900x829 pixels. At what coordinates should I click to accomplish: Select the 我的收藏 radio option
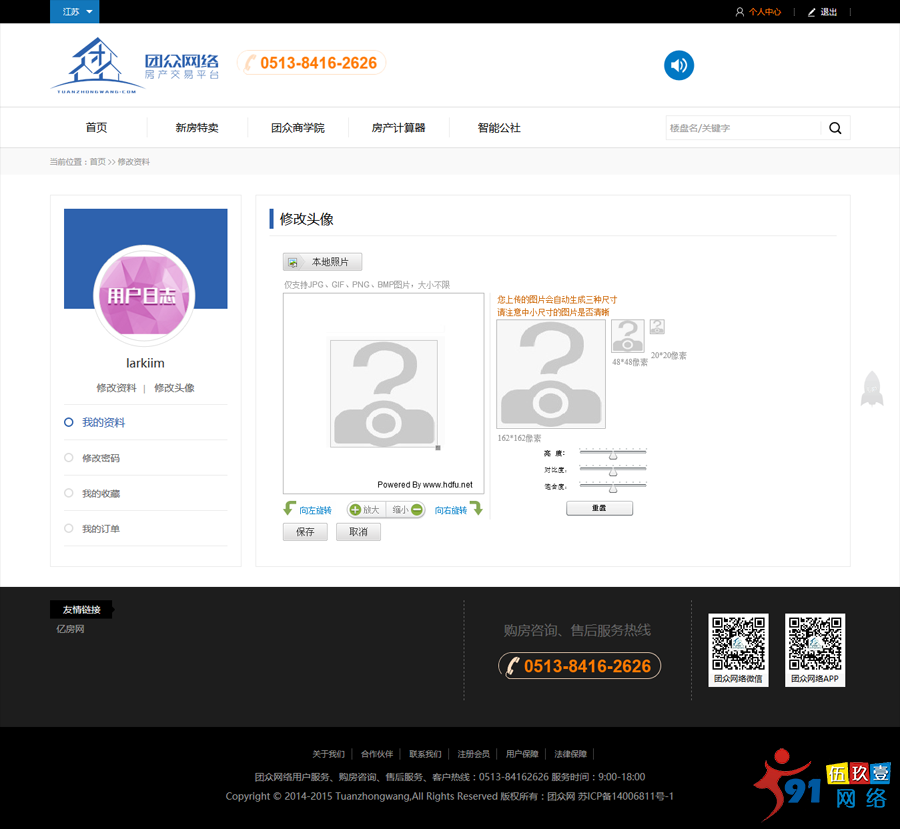click(x=68, y=493)
